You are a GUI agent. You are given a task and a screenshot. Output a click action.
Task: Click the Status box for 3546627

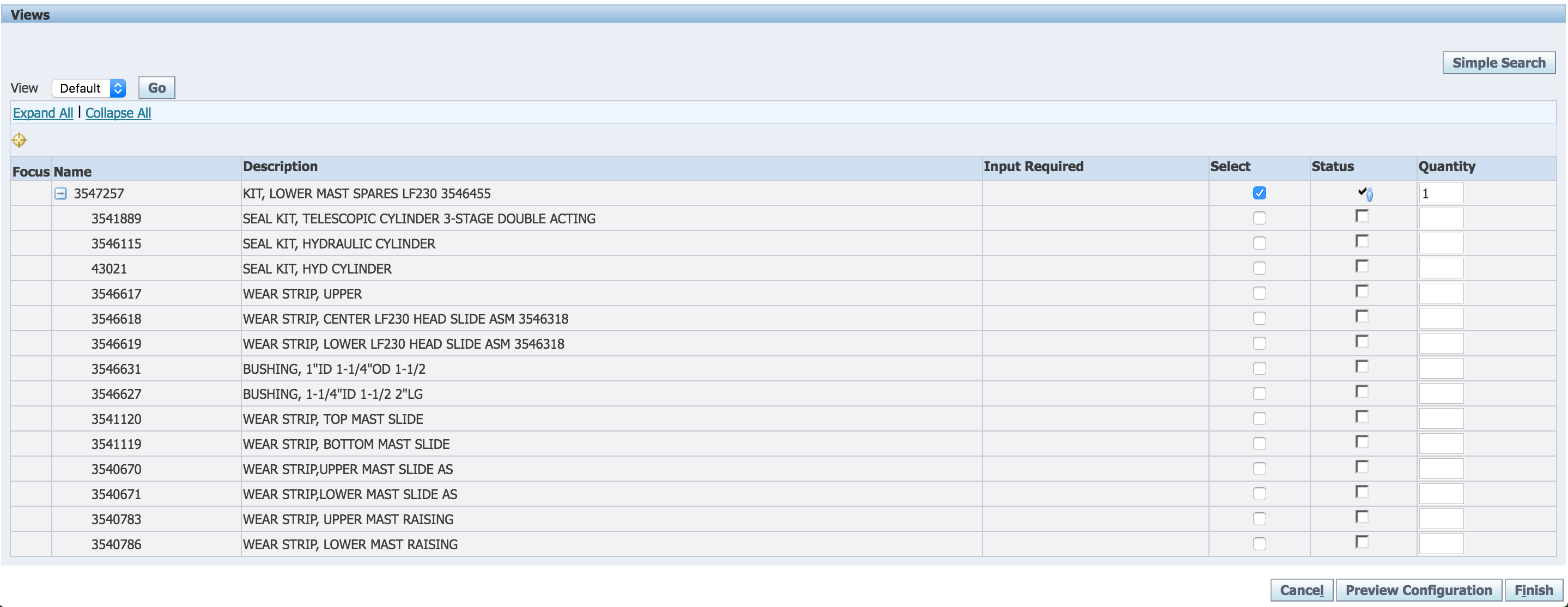[x=1362, y=391]
